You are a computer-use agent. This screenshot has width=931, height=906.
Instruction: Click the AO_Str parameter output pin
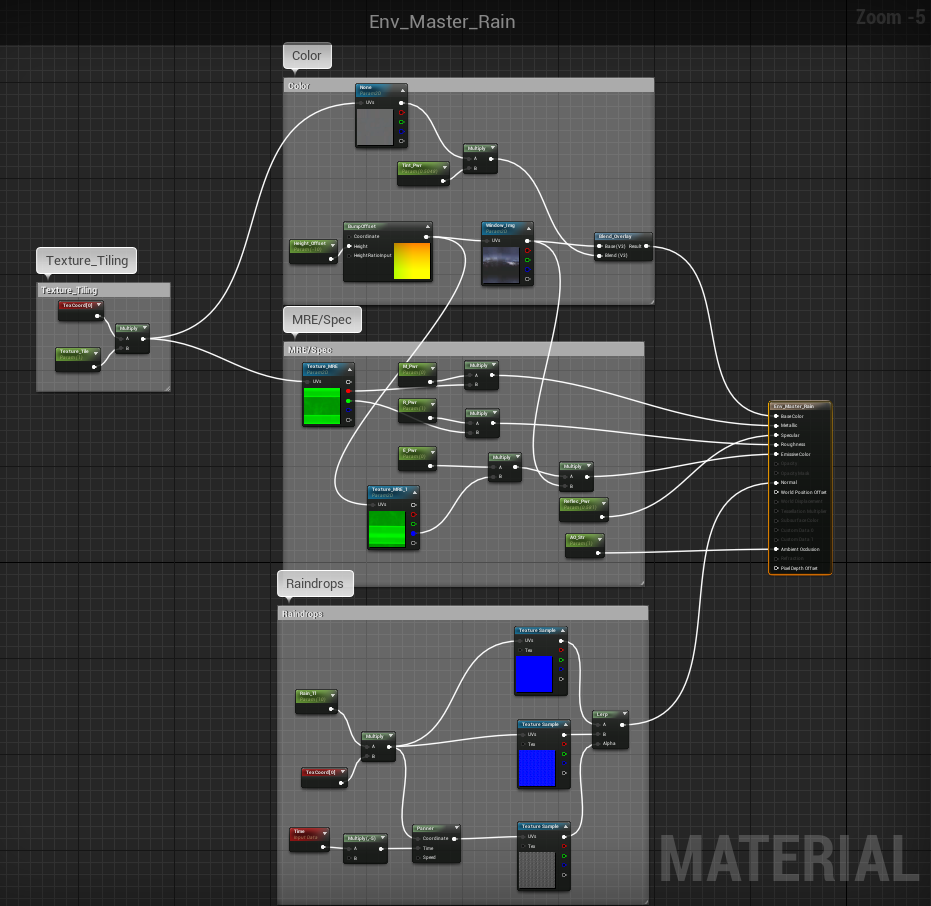(x=598, y=553)
